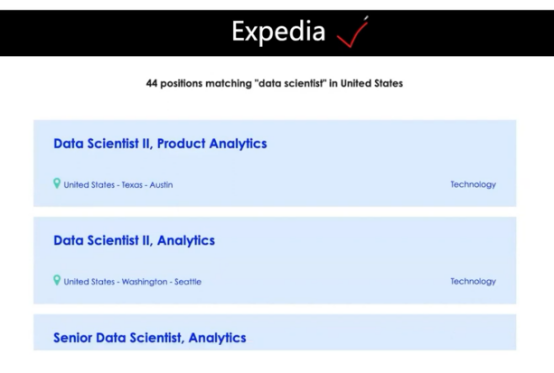
Task: Click the 44 positions matching results heading
Action: (274, 83)
